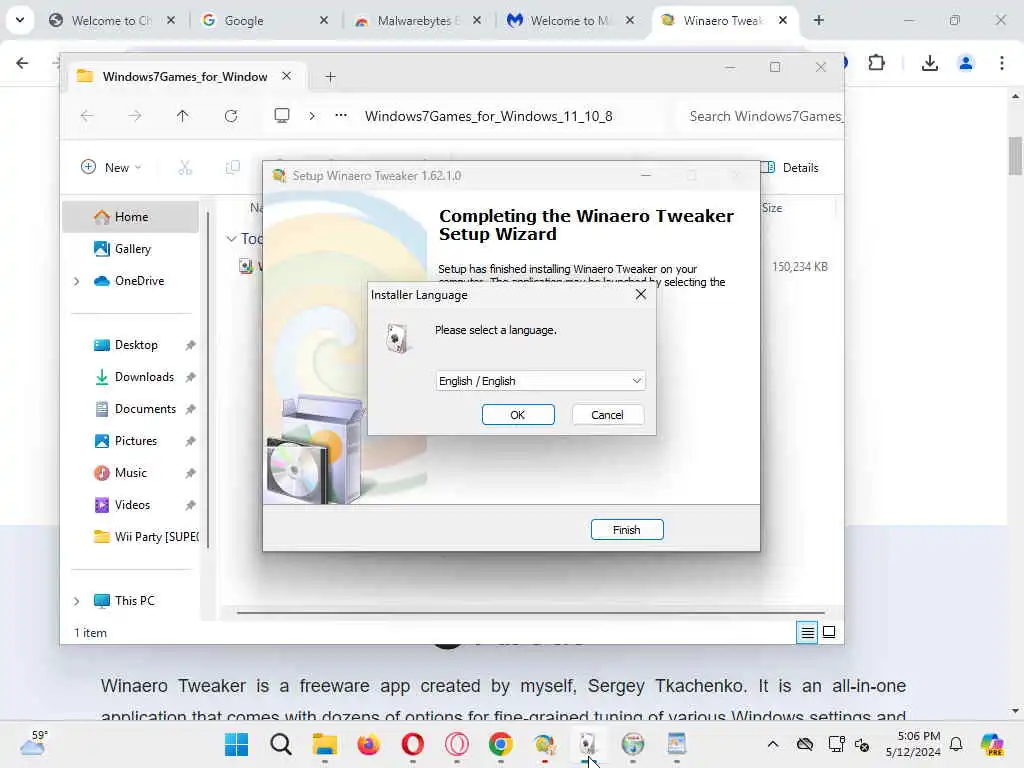Open the address bar ellipsis menu
The image size is (1024, 768).
[x=341, y=116]
